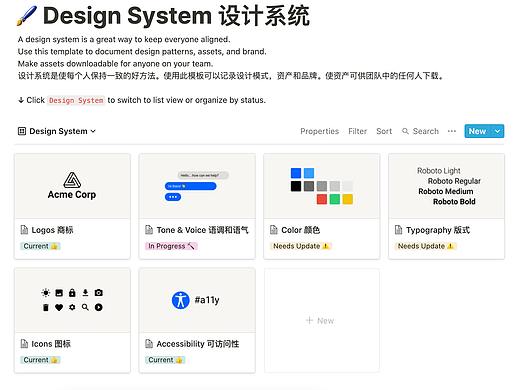The width and height of the screenshot is (520, 390).
Task: Click the download arrow icon in the Icons card
Action: click(85, 293)
